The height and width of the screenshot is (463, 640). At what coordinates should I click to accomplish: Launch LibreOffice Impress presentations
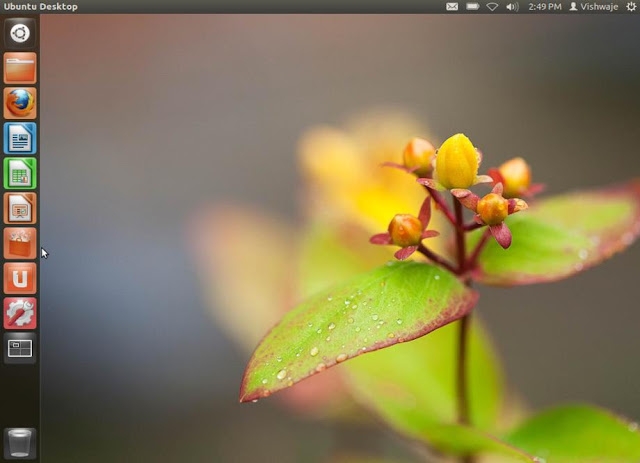pyautogui.click(x=19, y=208)
